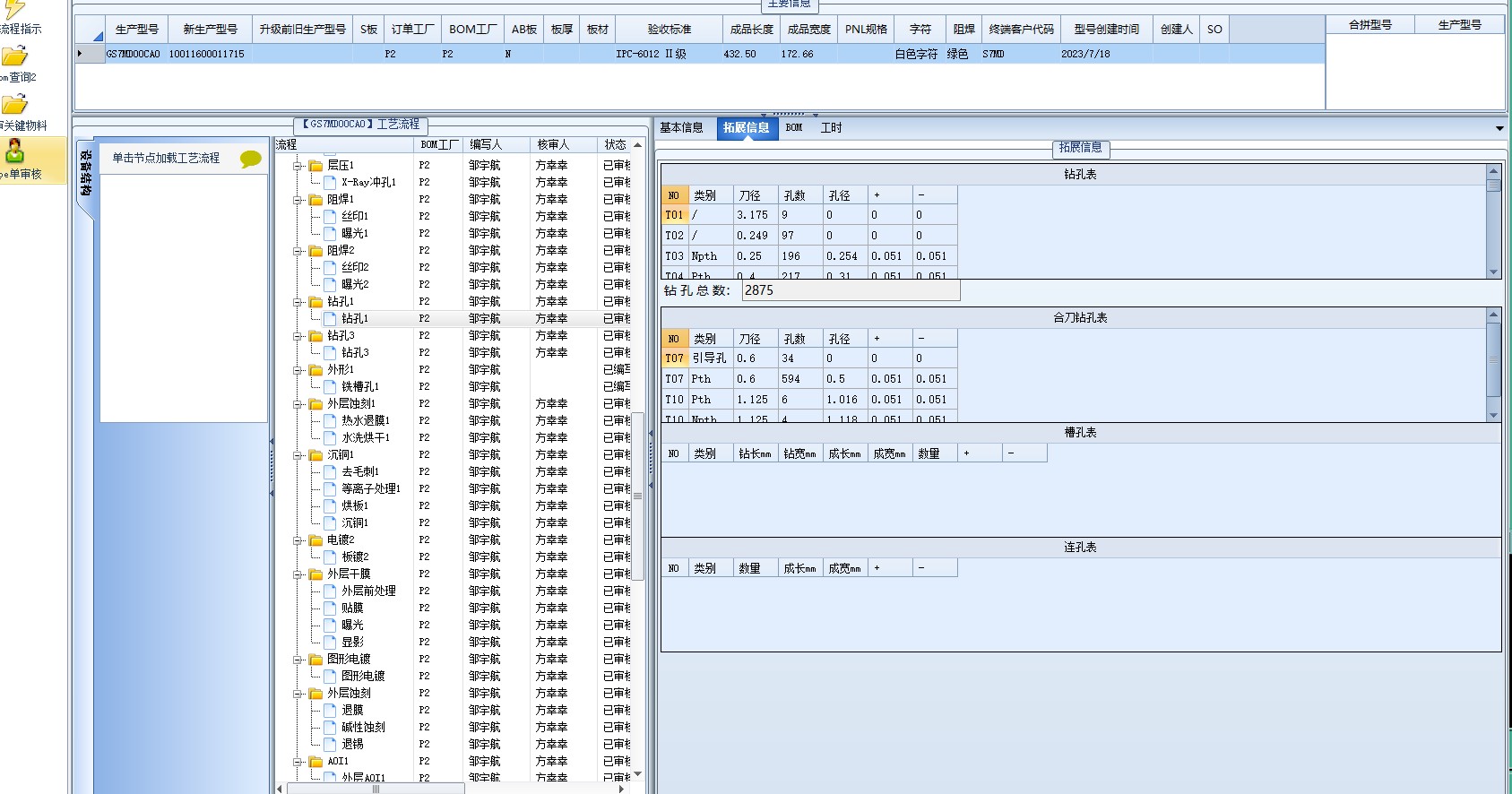The image size is (1512, 794).
Task: Select the 引导孔 row in 合刀钻孔表
Action: pos(809,358)
